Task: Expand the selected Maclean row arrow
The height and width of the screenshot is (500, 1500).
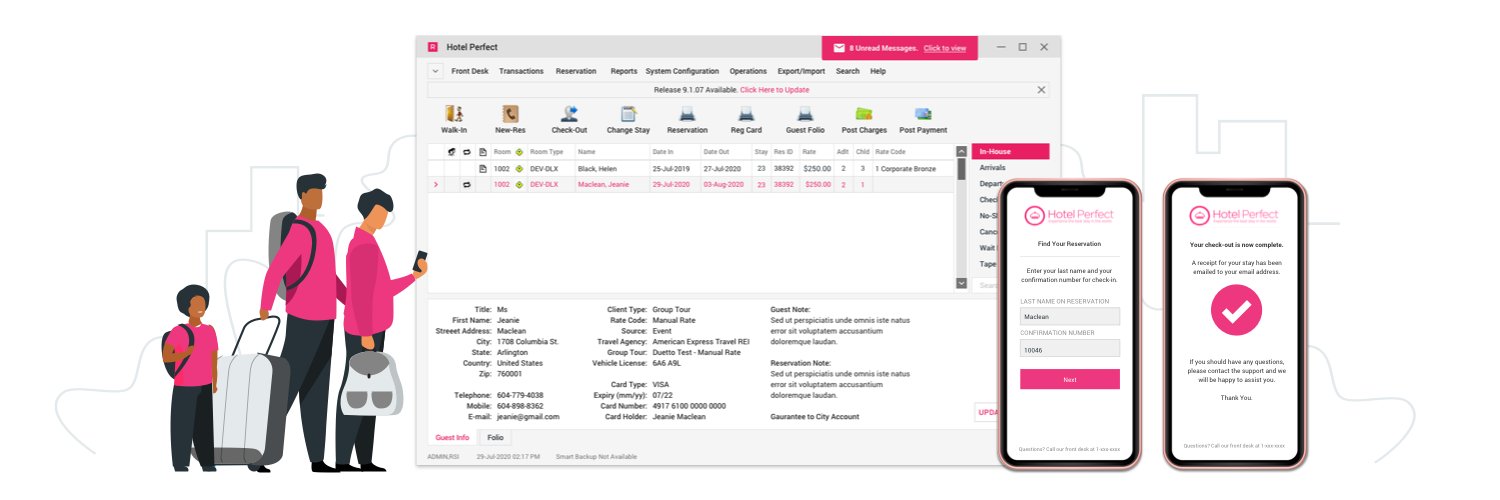Action: pos(435,185)
